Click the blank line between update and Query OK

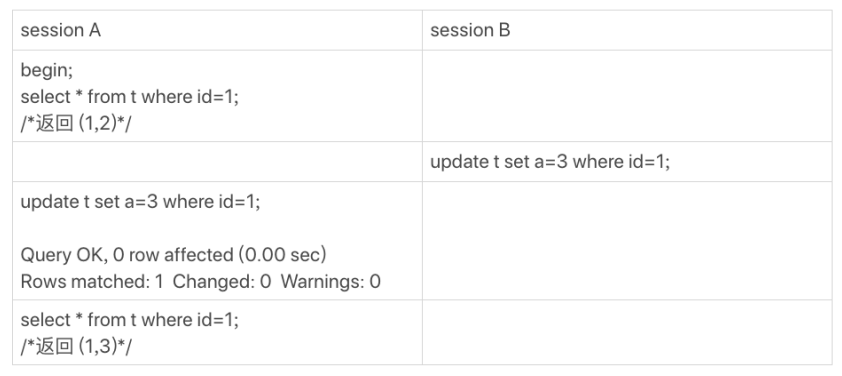point(217,228)
